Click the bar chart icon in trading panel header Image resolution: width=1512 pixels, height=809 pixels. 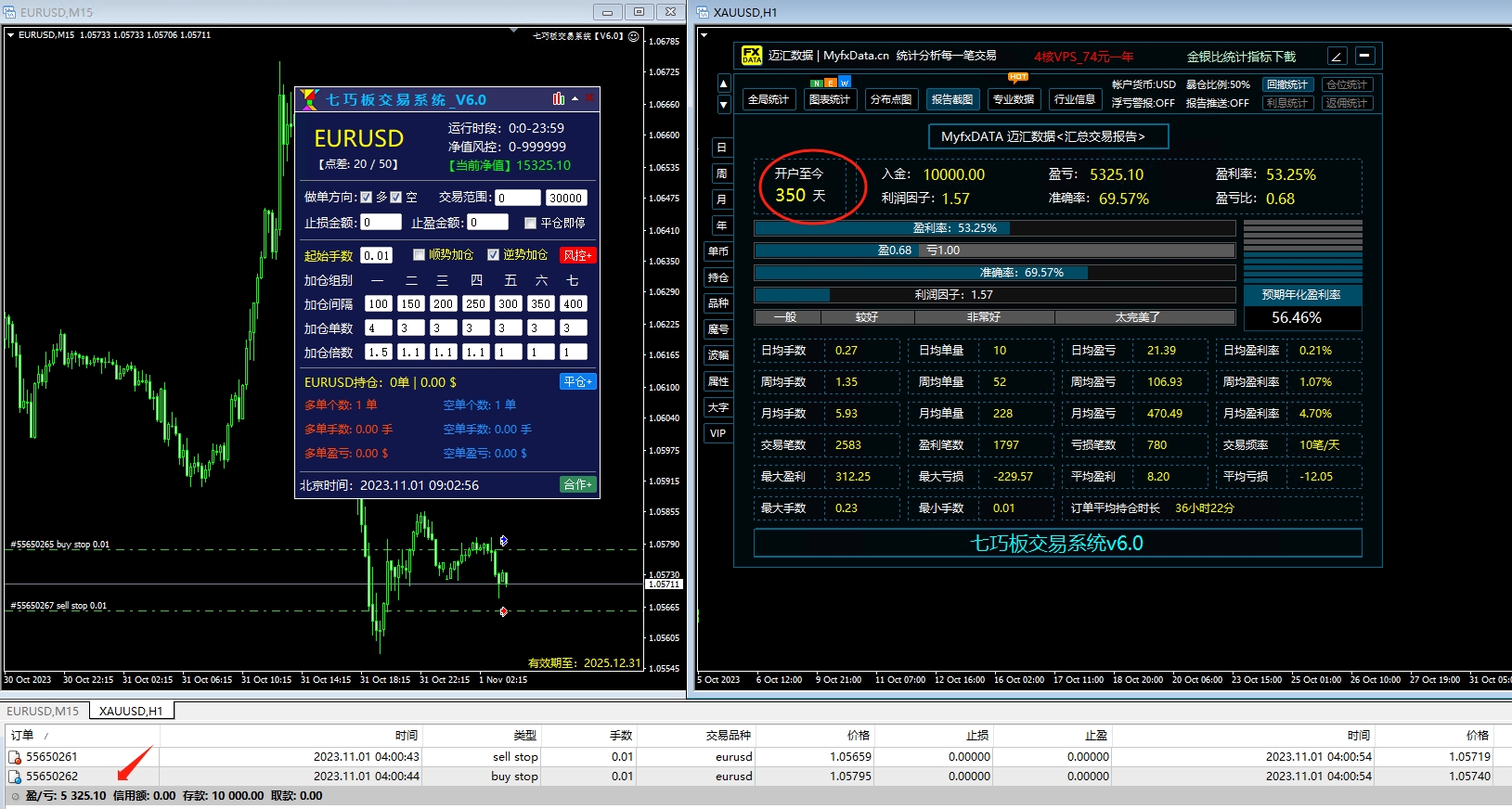click(558, 98)
